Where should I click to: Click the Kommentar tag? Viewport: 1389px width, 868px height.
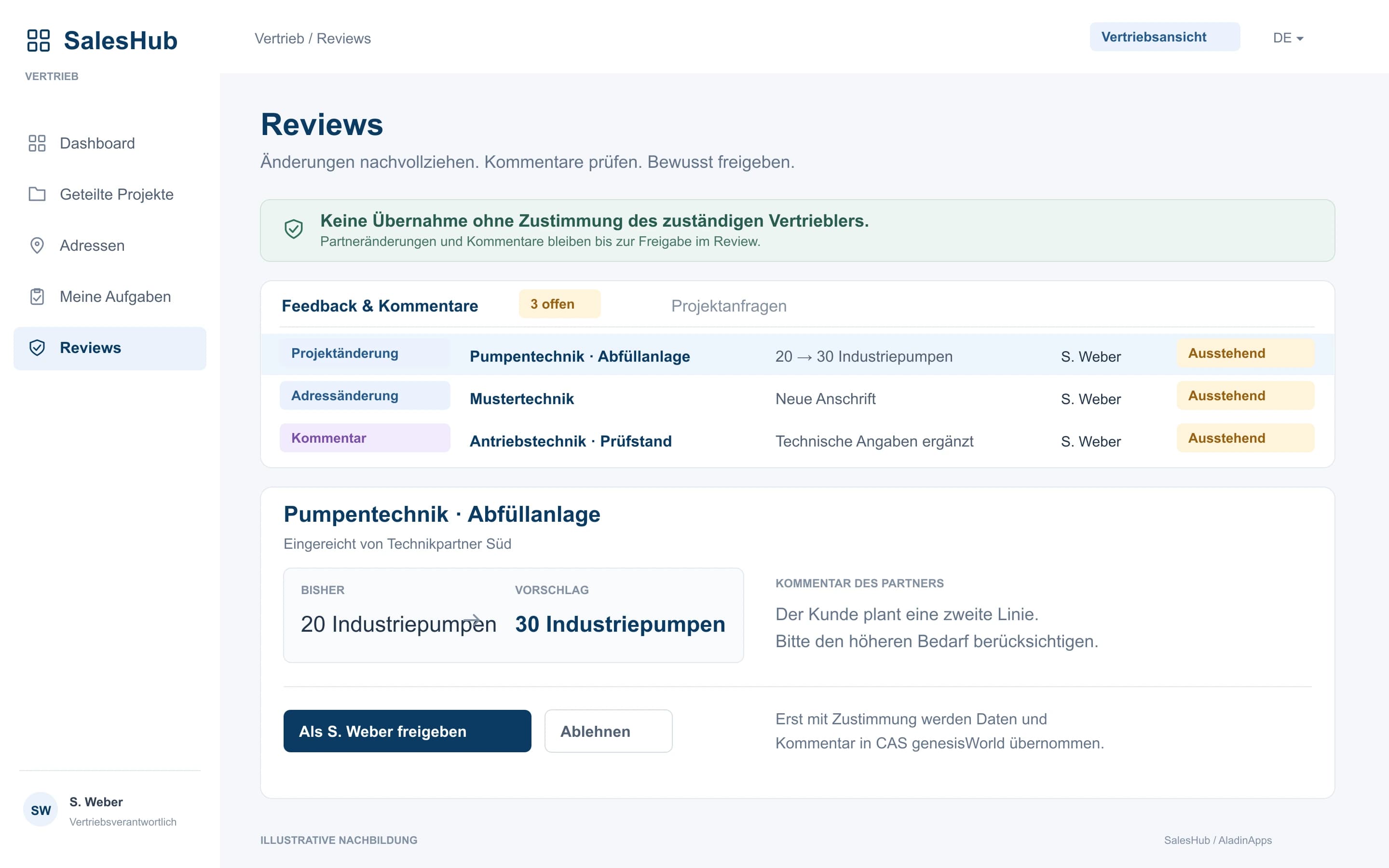[x=365, y=438]
